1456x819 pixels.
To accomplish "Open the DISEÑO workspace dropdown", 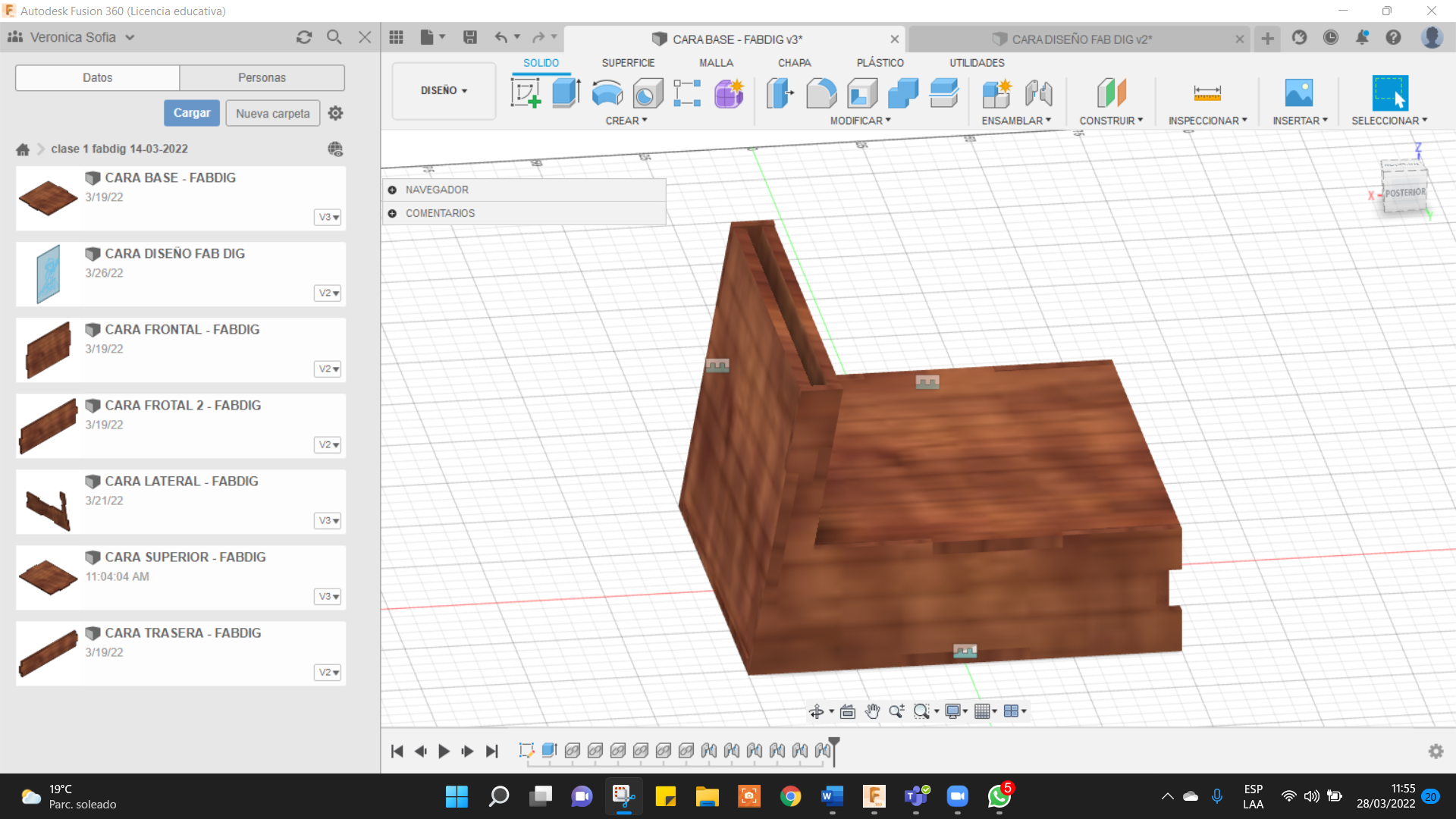I will [444, 90].
